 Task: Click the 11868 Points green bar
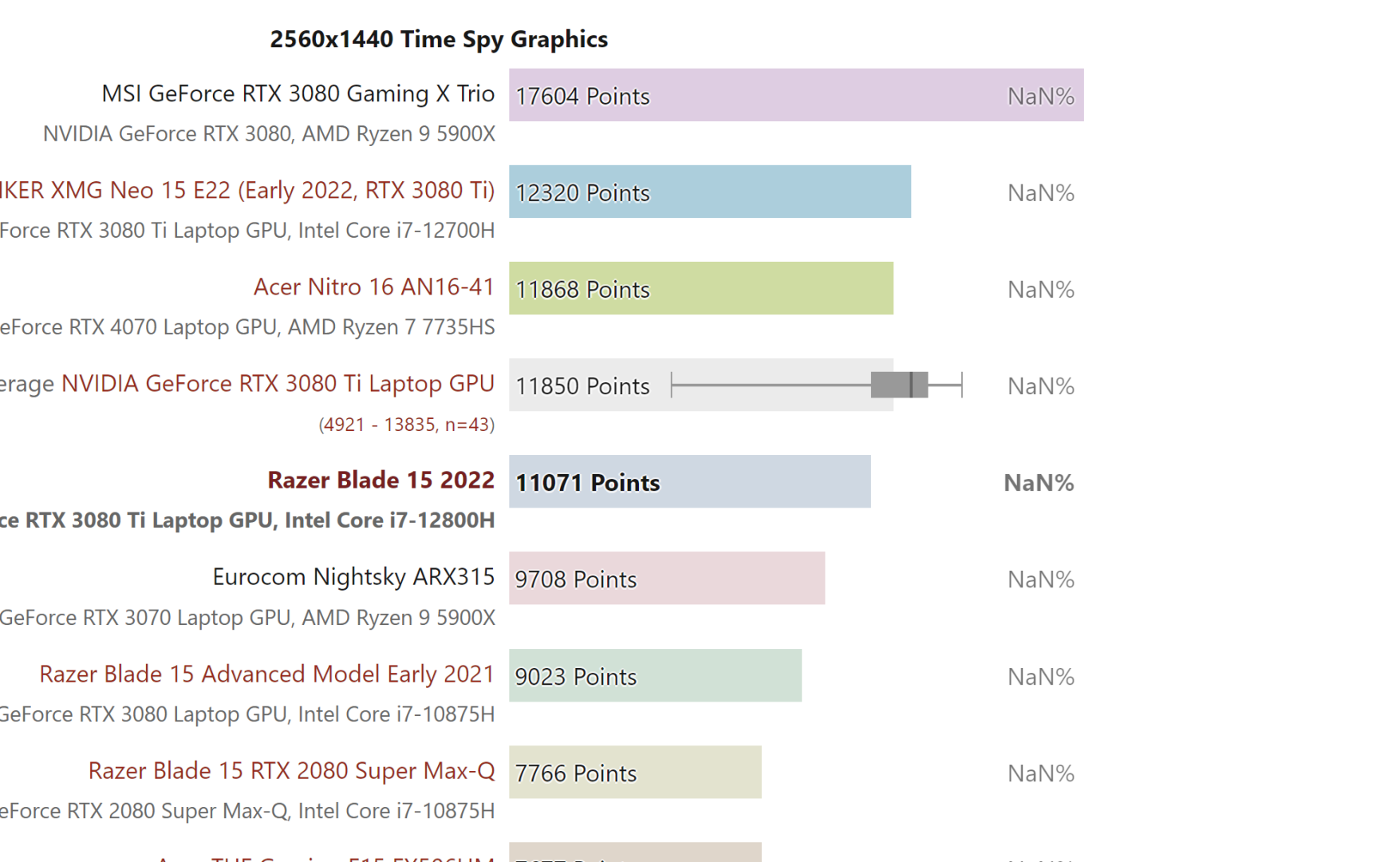coord(700,289)
